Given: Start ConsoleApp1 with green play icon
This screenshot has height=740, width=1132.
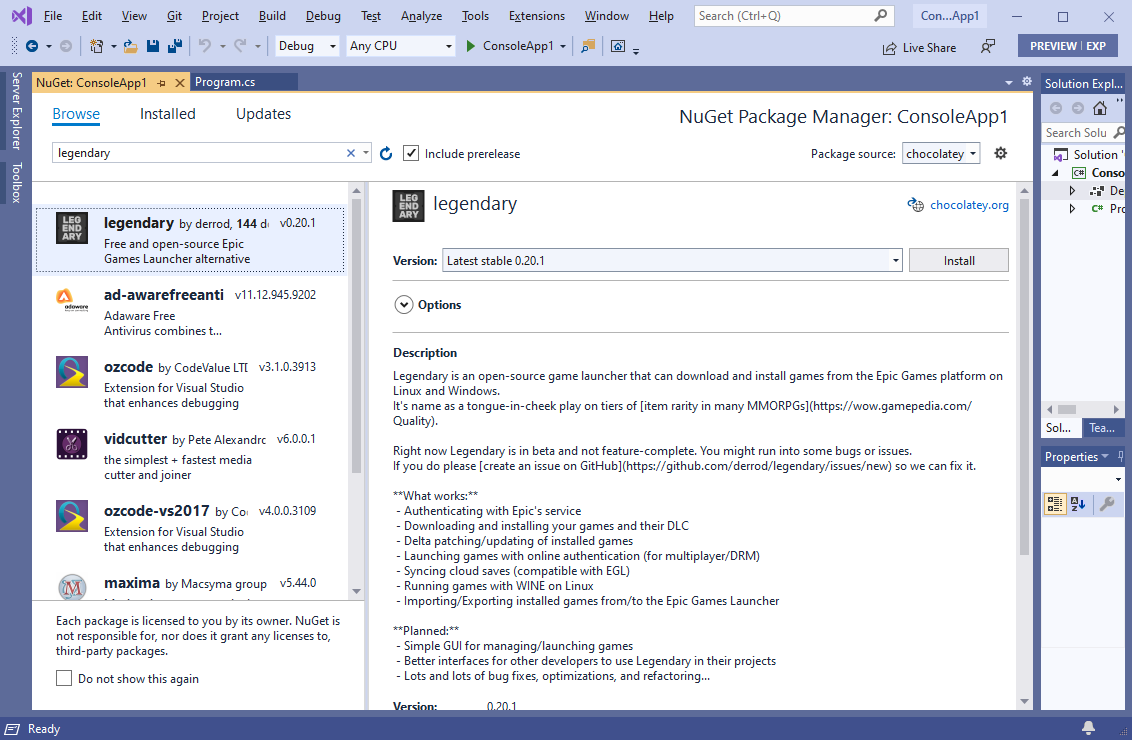Looking at the screenshot, I should (x=471, y=46).
